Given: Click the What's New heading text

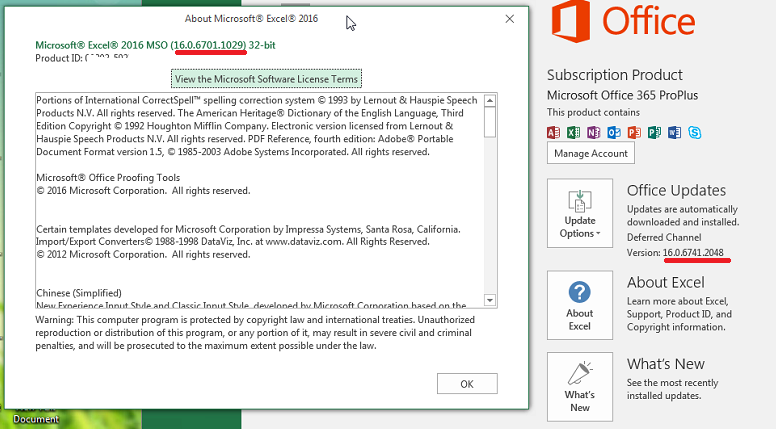Looking at the screenshot, I should pyautogui.click(x=665, y=364).
